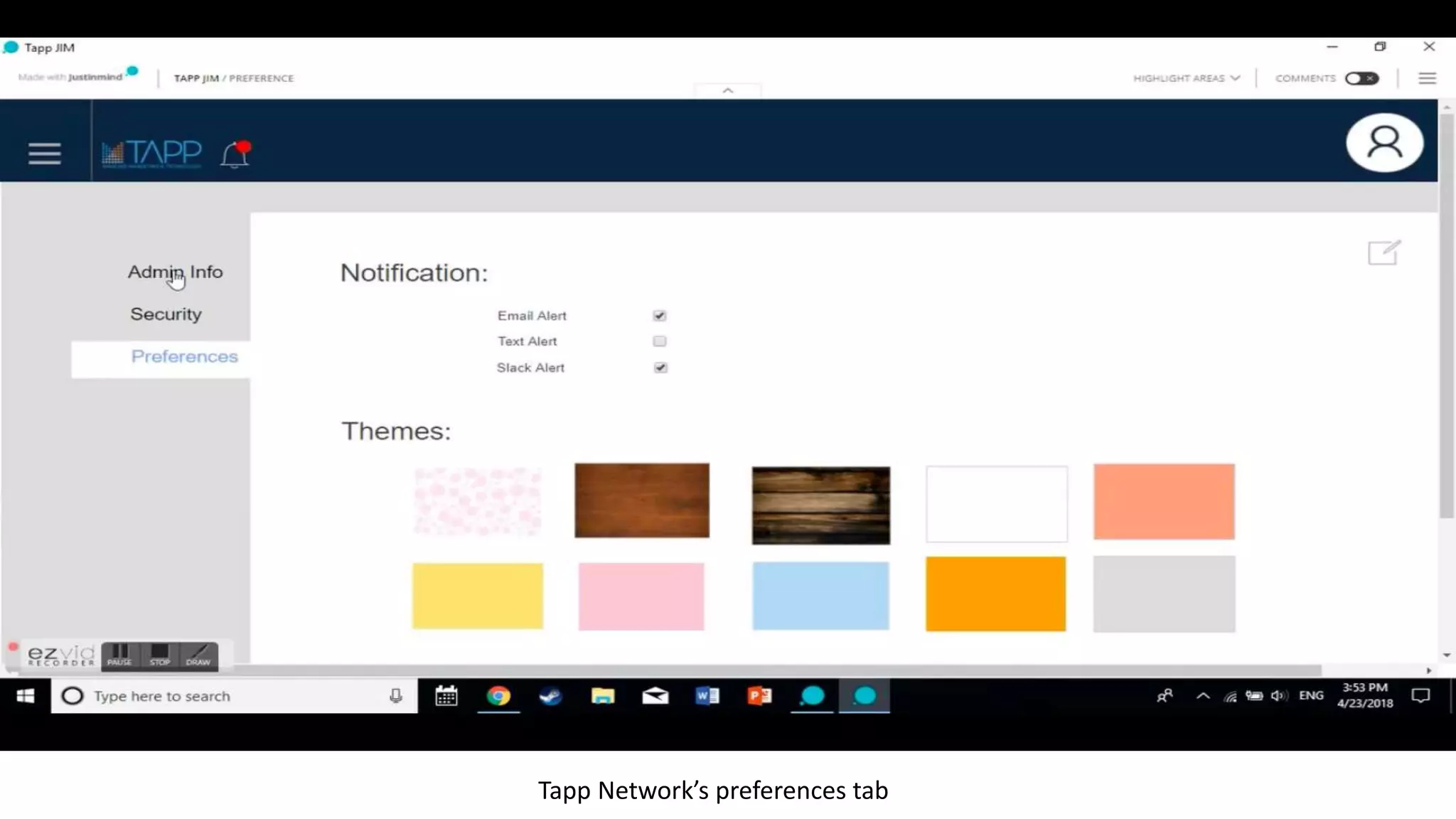This screenshot has width=1456, height=819.
Task: Choose the white theme swatch
Action: [x=997, y=504]
